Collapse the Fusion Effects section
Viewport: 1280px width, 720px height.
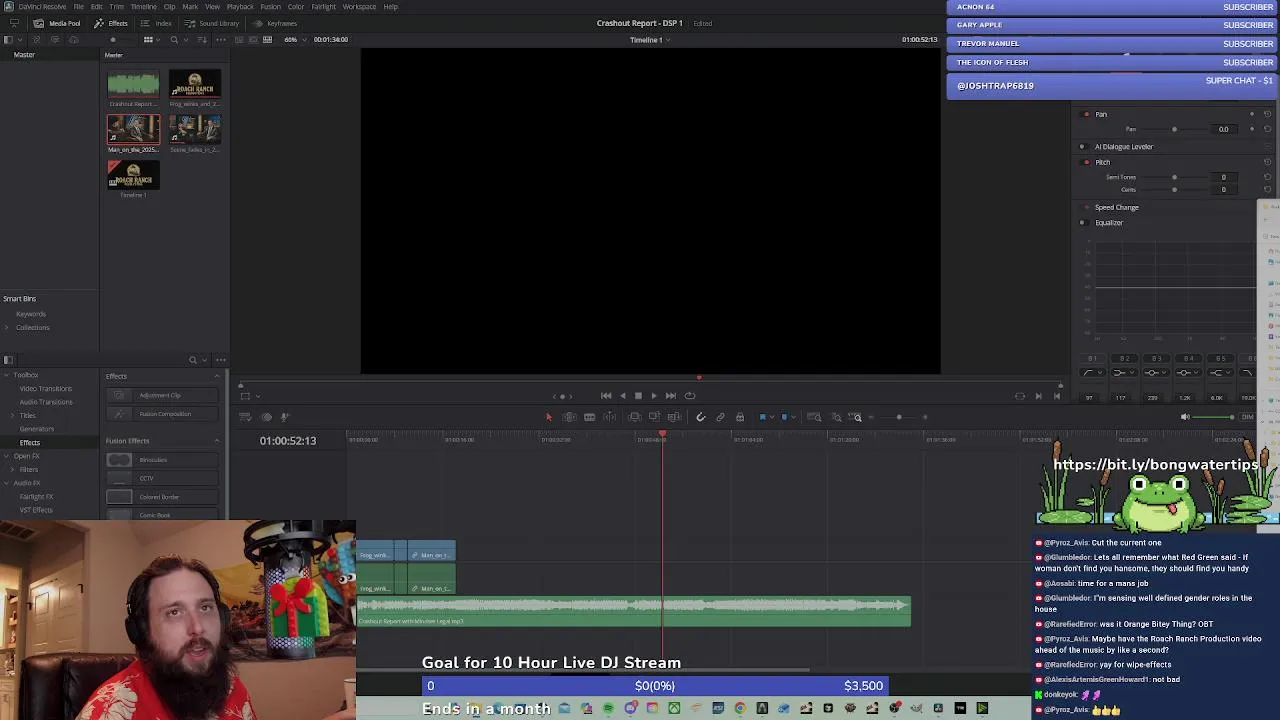(x=217, y=441)
